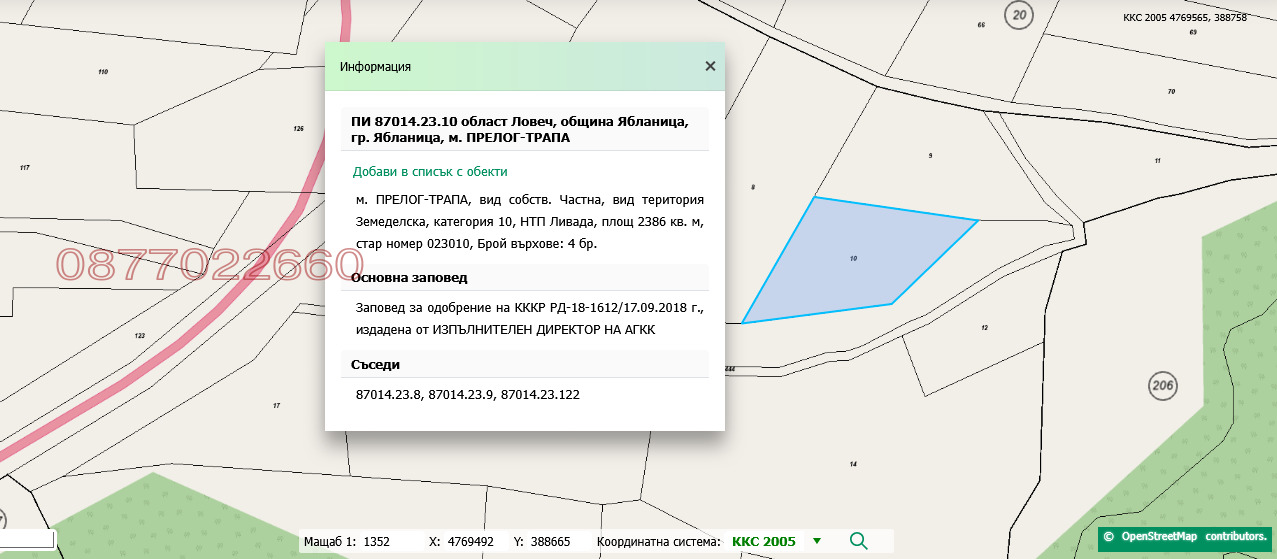Click the Мащаб scale value 1352
Screen dimensions: 1277x559
pos(376,541)
